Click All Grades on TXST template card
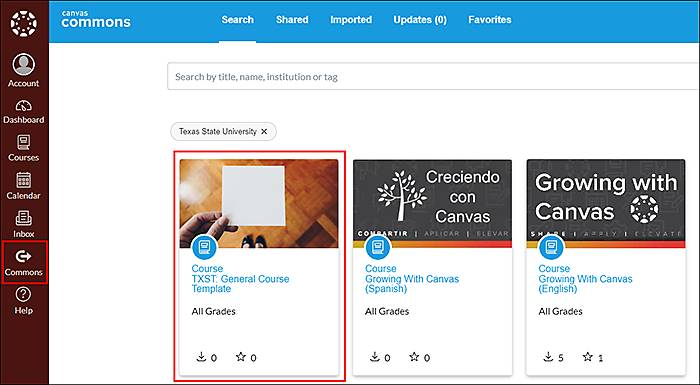700x385 pixels. click(x=213, y=311)
